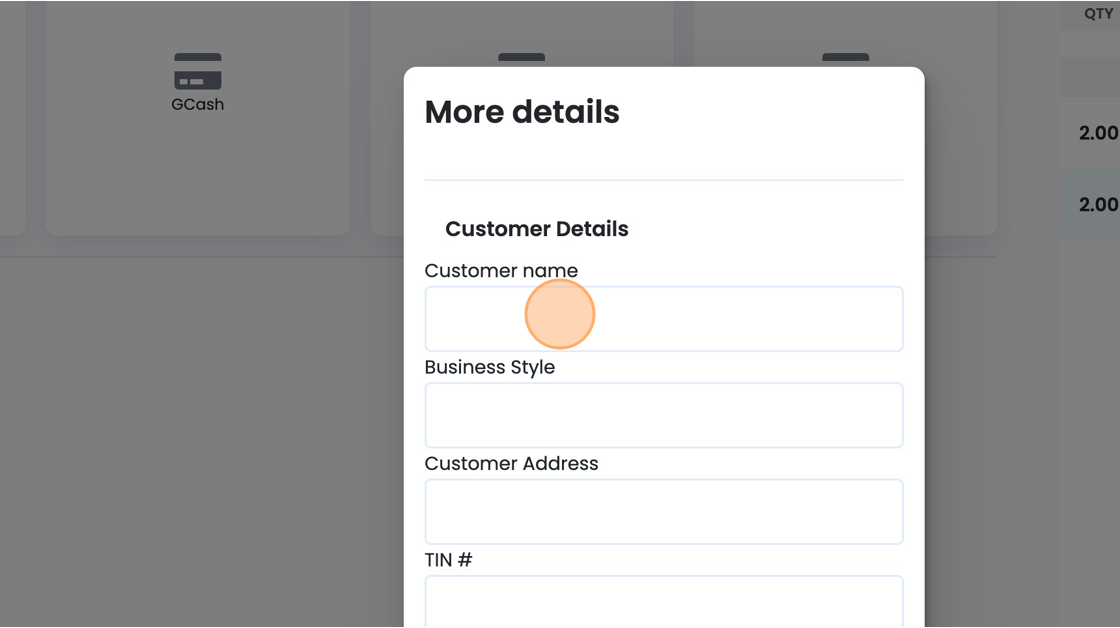Image resolution: width=1120 pixels, height=628 pixels.
Task: Select the highlighted second 2.00 quantity row
Action: [x=1090, y=204]
